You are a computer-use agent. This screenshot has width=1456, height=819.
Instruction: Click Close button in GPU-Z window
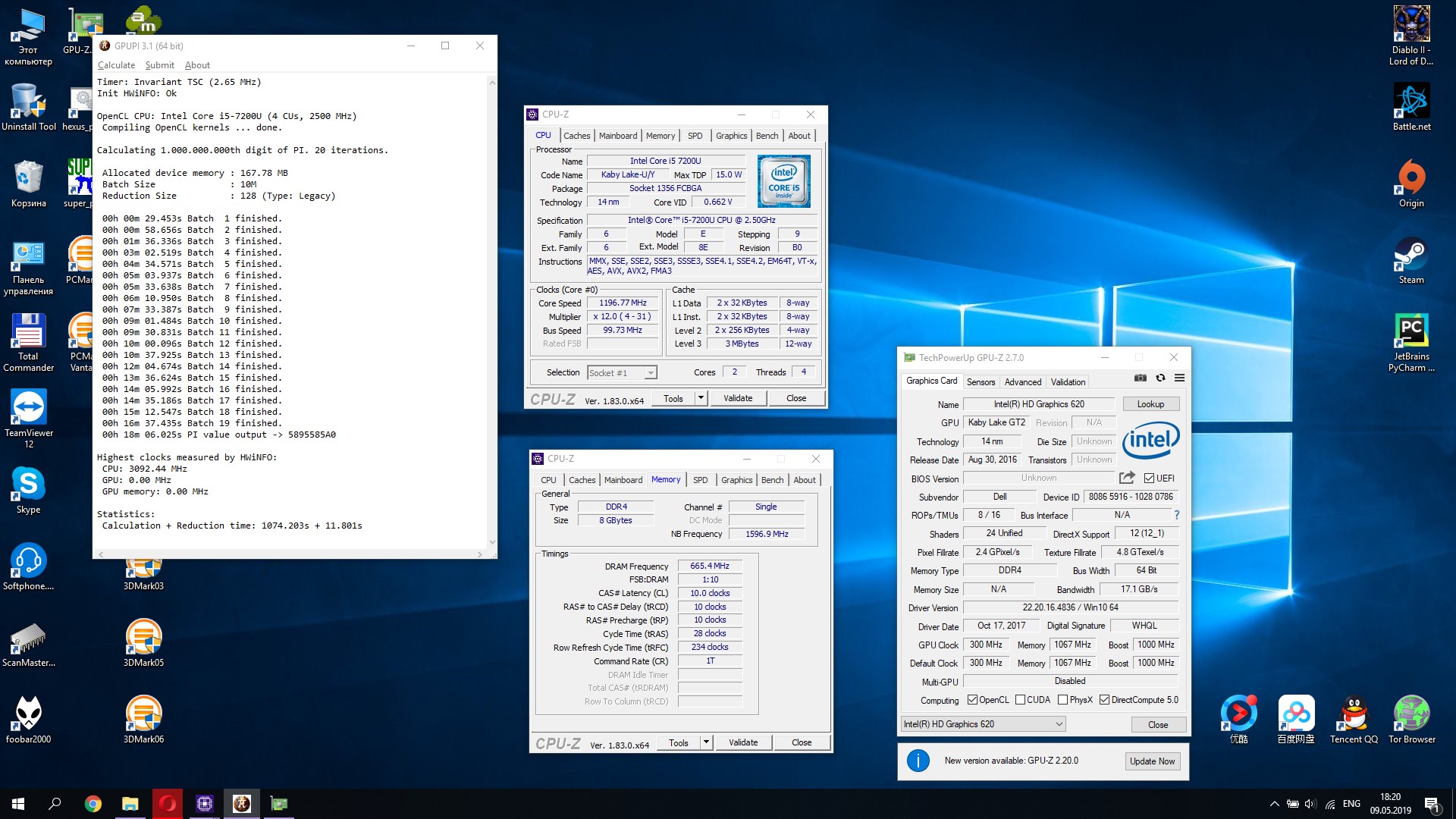[1158, 725]
